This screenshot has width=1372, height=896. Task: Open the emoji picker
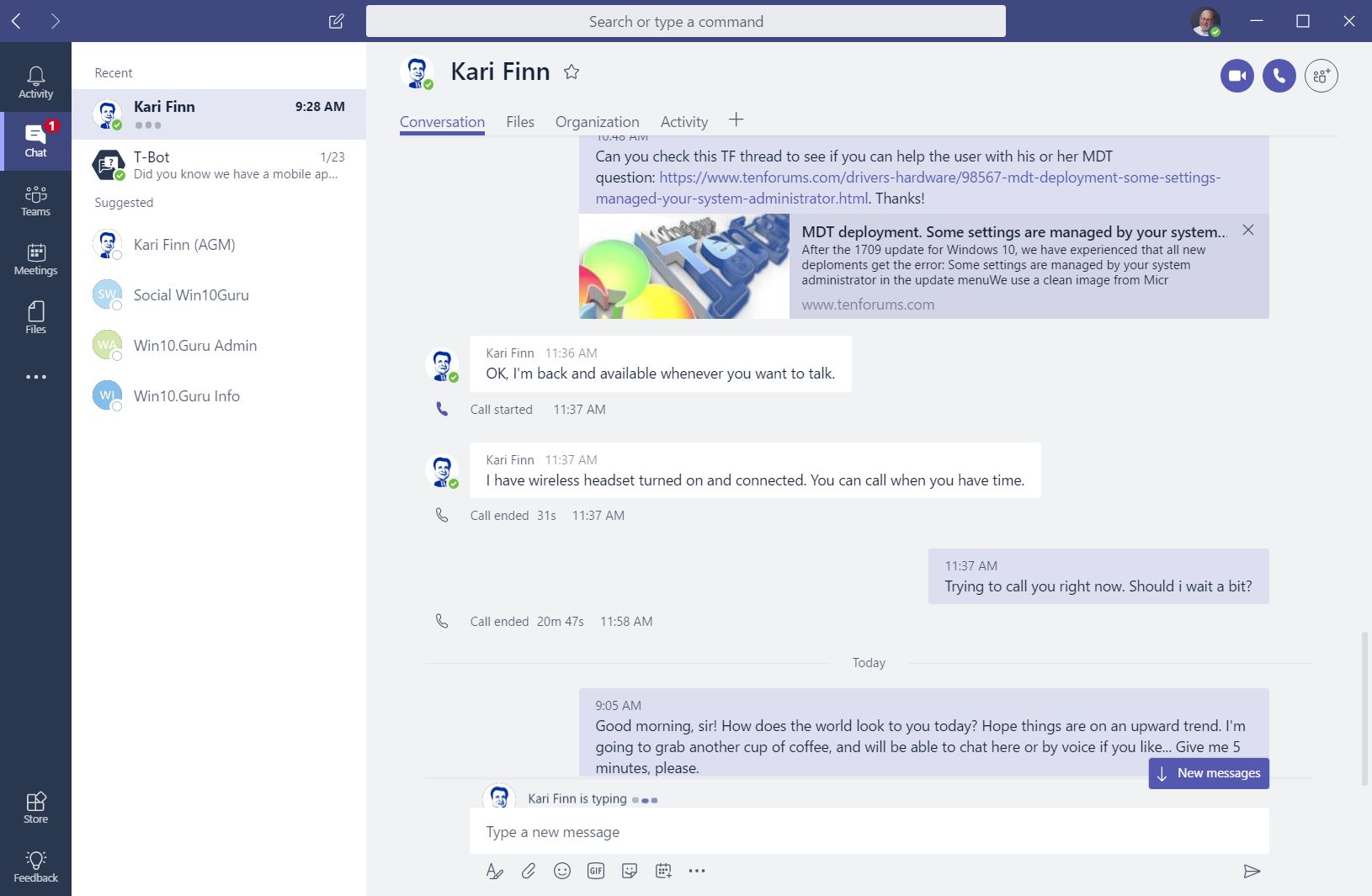click(562, 871)
